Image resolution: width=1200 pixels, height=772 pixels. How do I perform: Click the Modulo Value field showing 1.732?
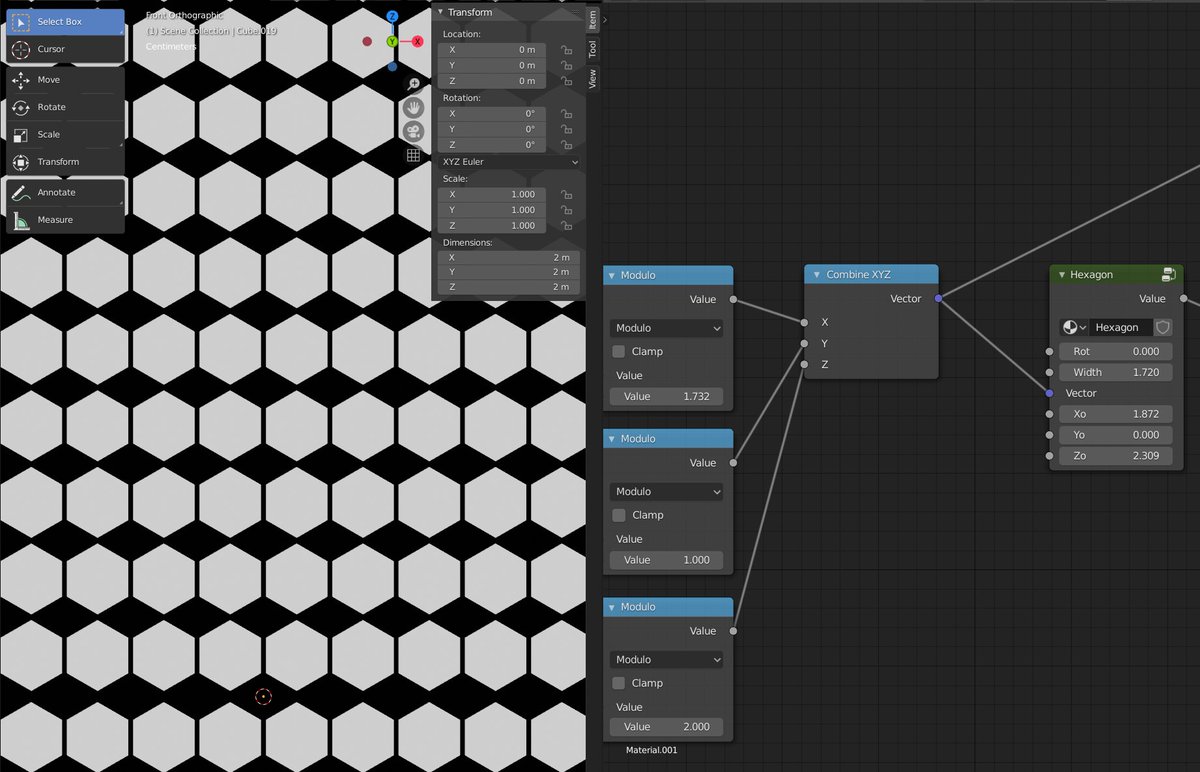666,396
